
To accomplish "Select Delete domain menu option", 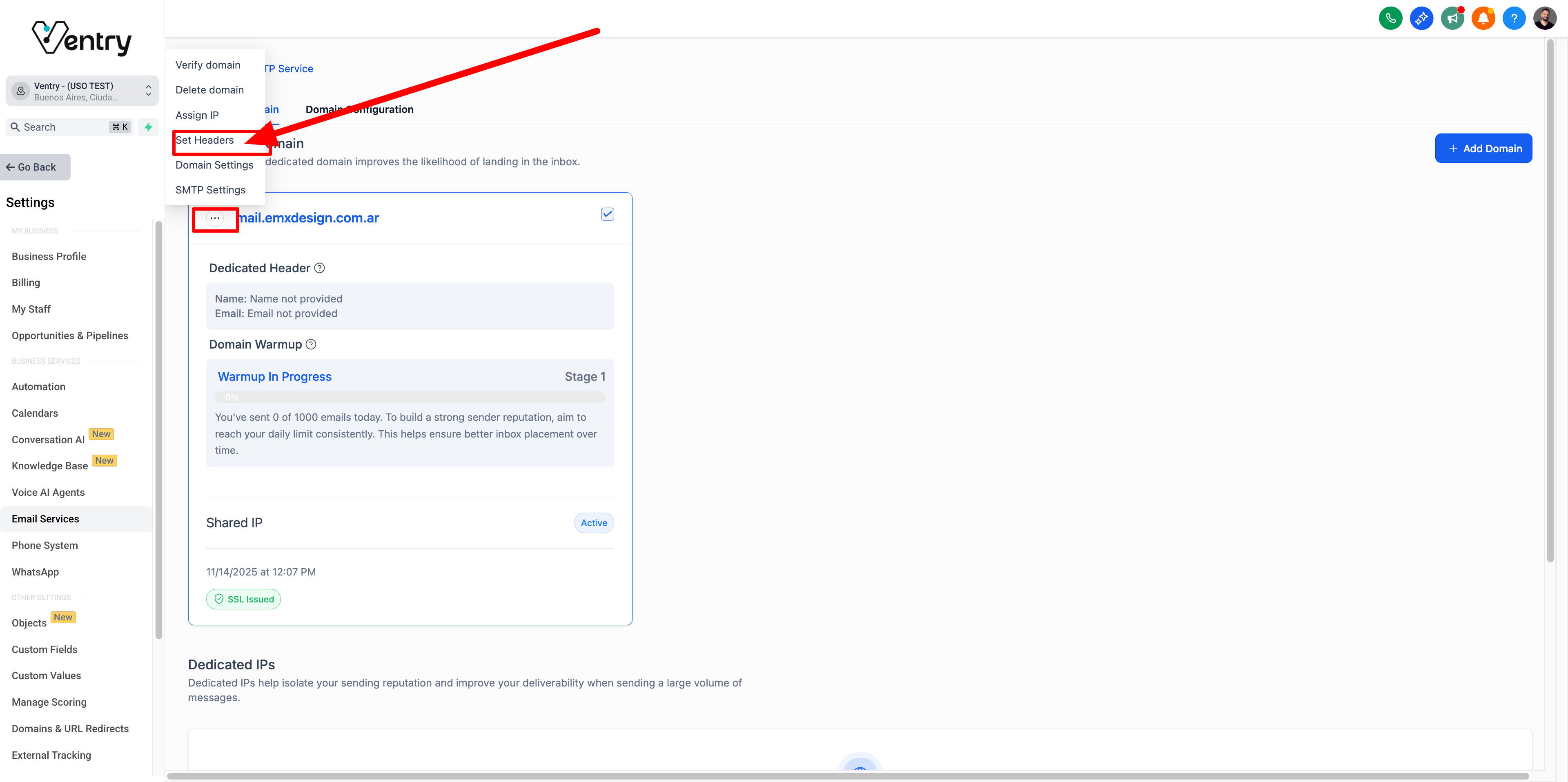I will (x=209, y=90).
